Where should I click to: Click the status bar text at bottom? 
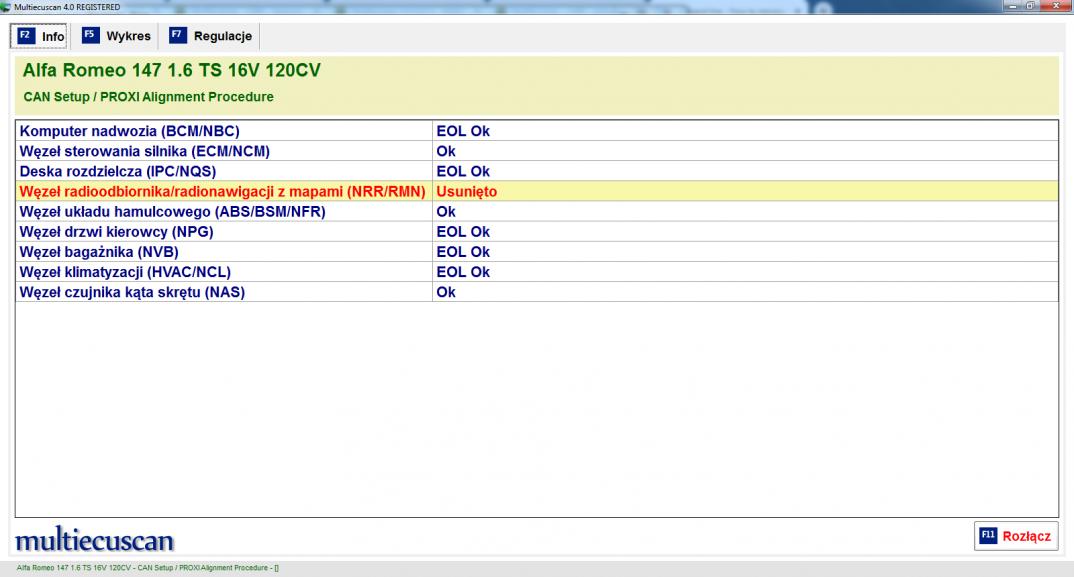pos(147,567)
